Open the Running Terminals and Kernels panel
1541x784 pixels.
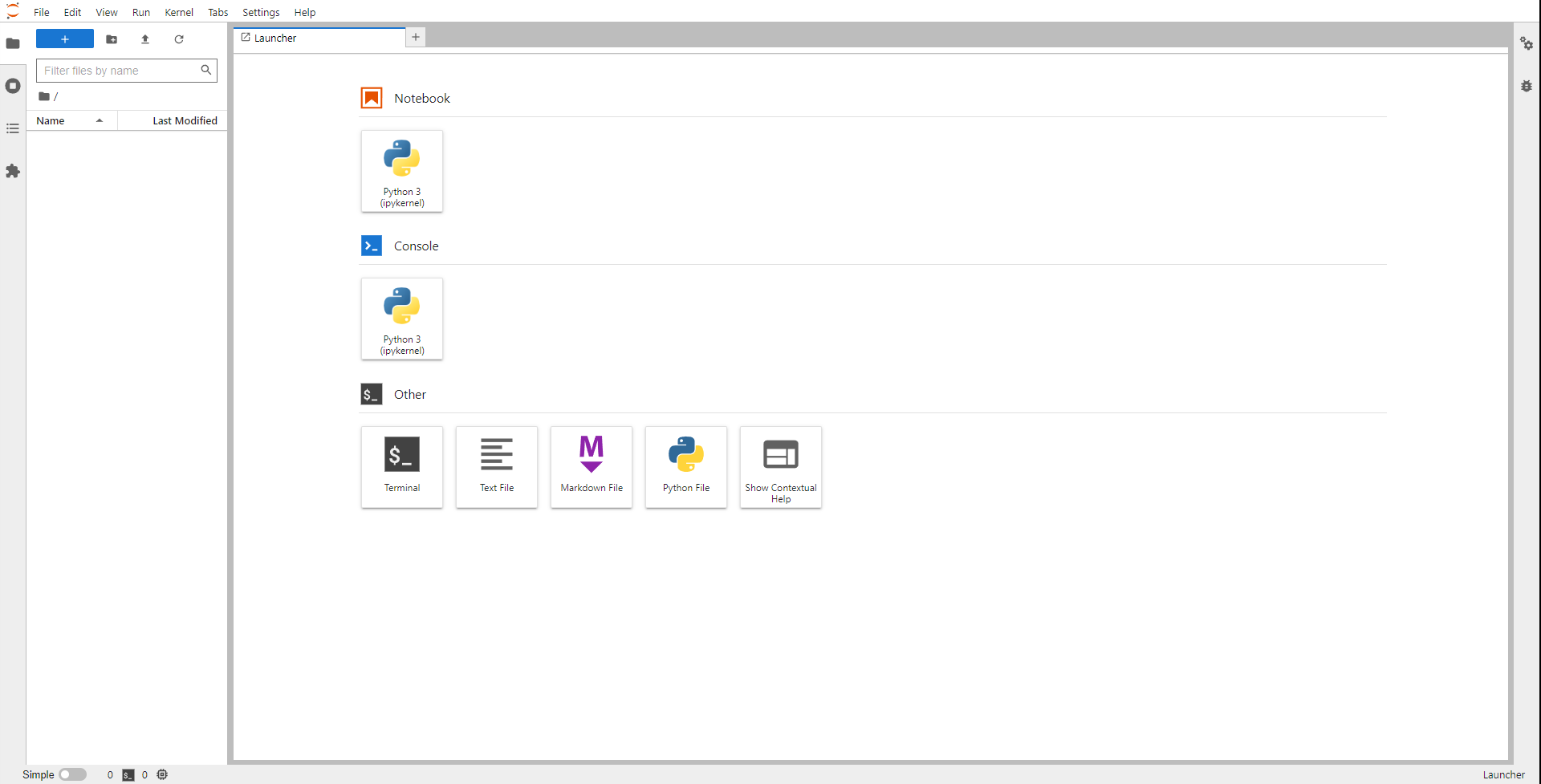(x=13, y=86)
